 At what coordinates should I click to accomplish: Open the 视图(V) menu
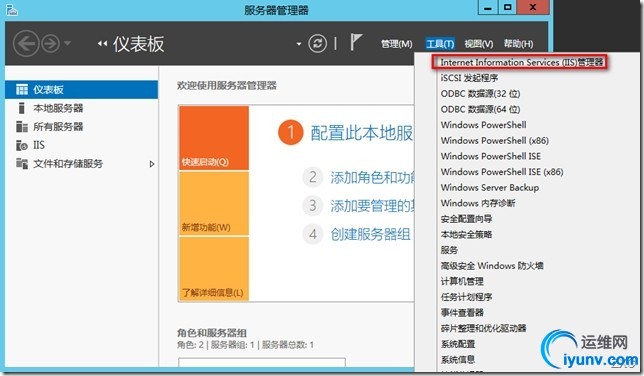(479, 44)
